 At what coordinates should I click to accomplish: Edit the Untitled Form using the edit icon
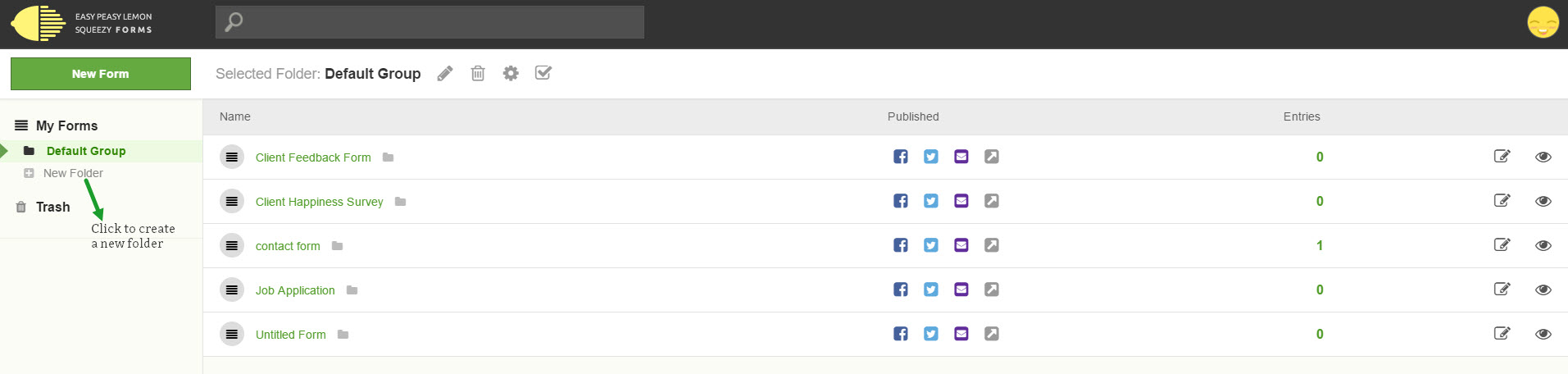coord(1502,333)
